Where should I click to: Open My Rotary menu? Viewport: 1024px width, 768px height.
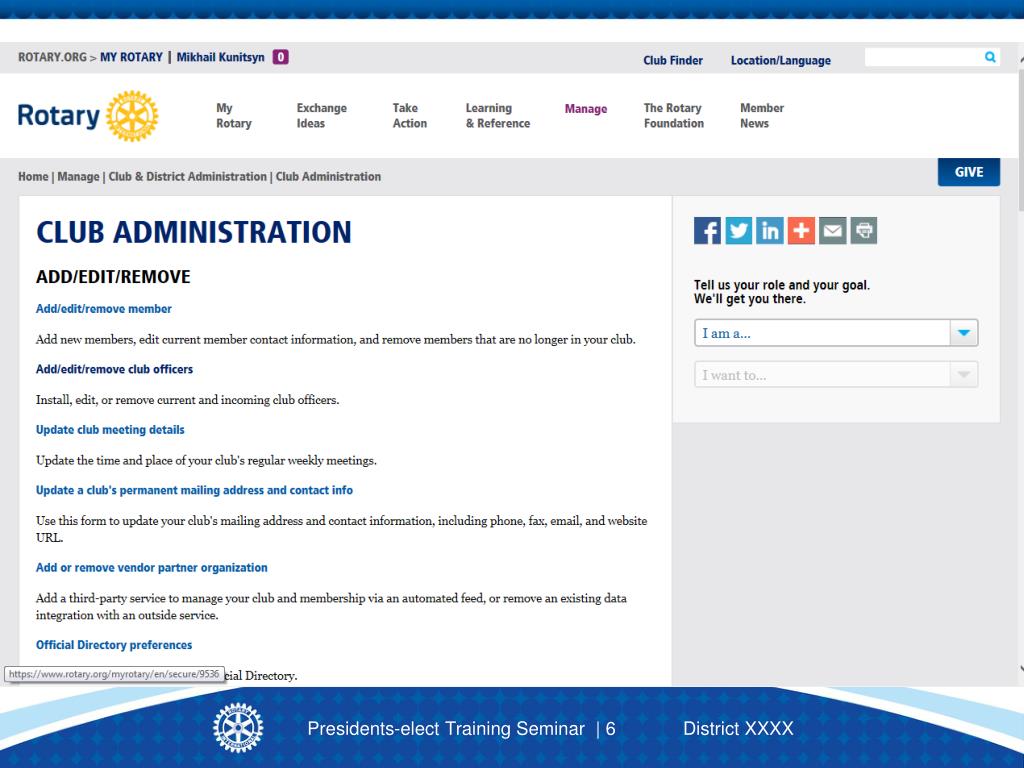coord(234,116)
